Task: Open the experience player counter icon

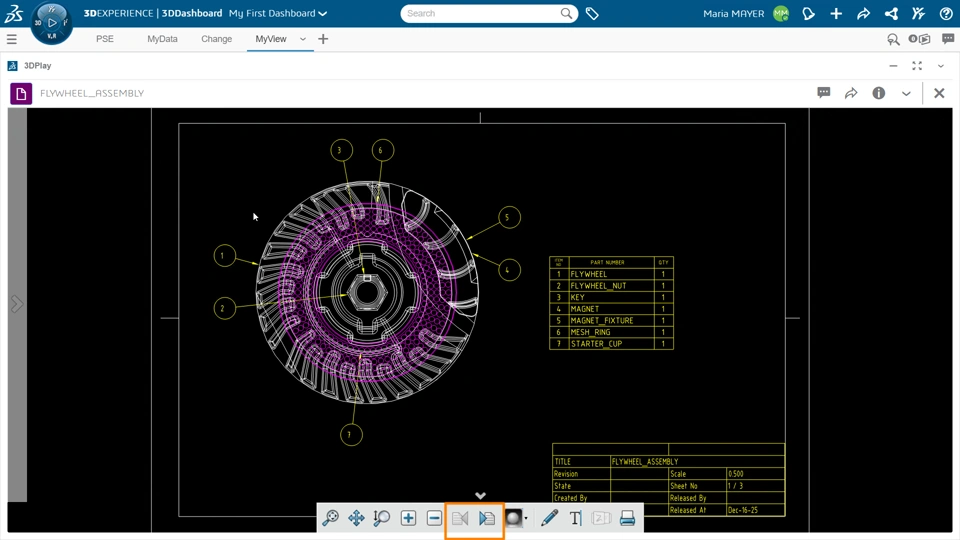Action: point(920,39)
